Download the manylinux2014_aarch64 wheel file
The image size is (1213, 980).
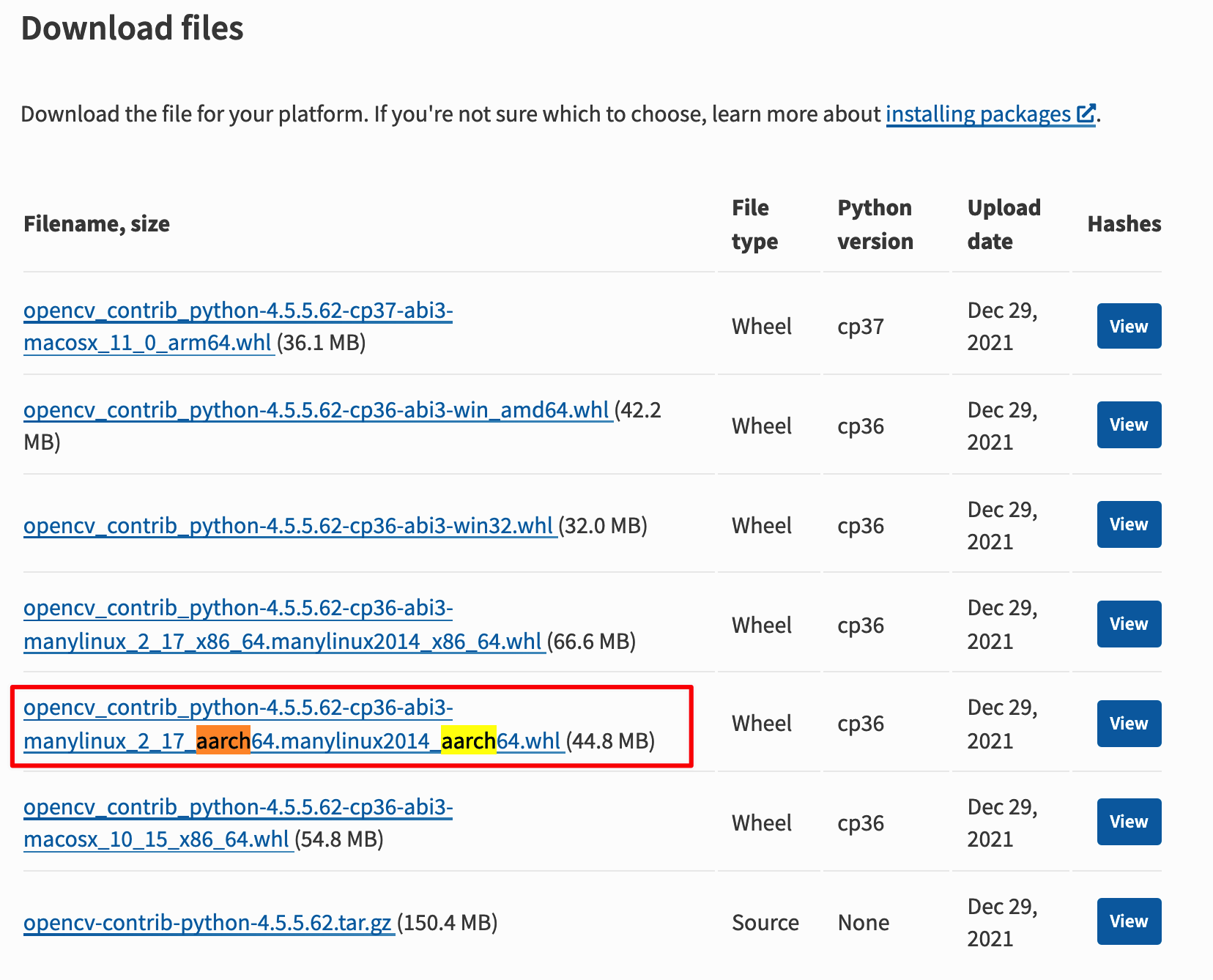pyautogui.click(x=294, y=724)
